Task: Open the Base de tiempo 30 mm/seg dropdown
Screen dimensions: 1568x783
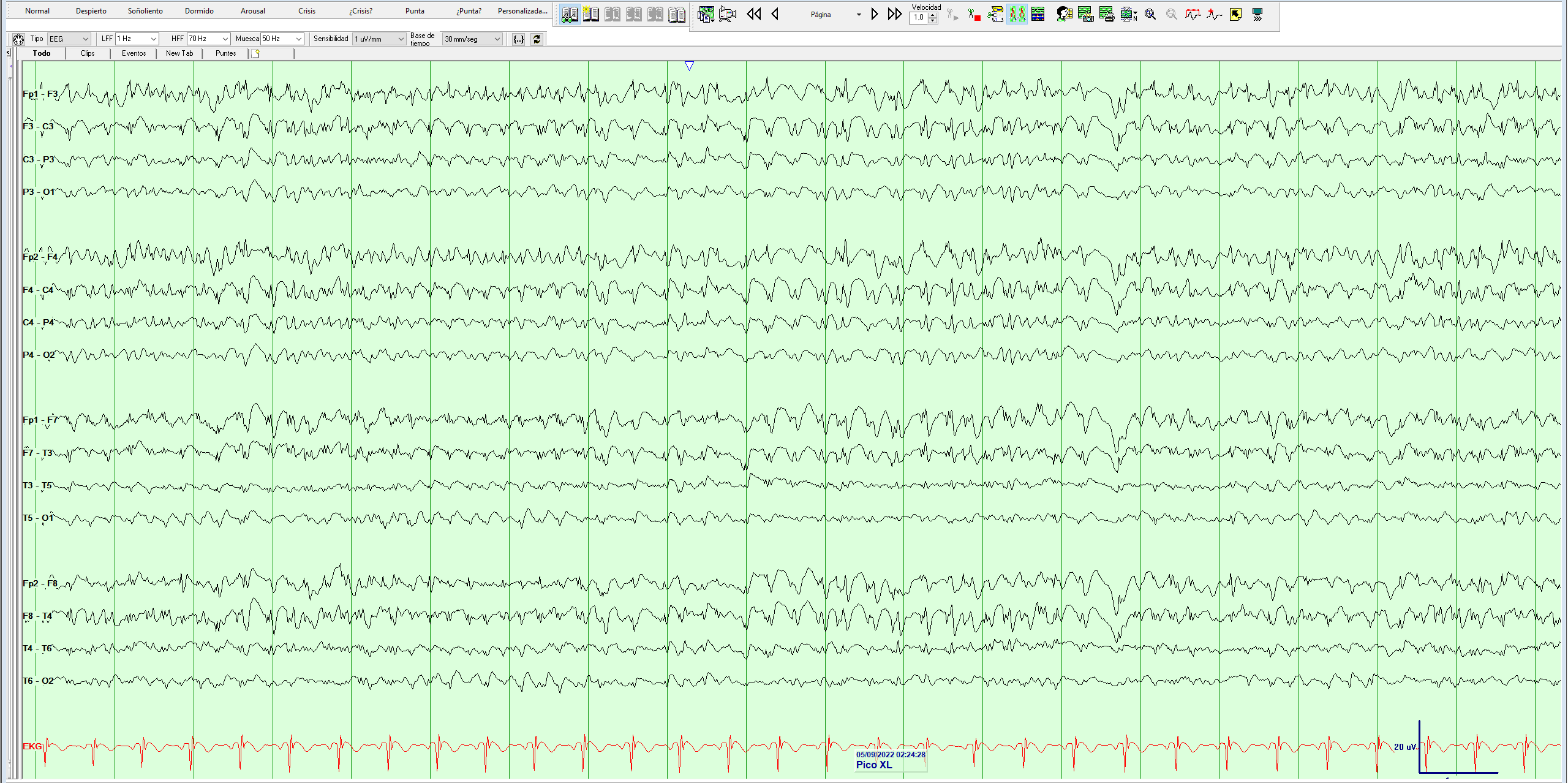Action: [x=472, y=39]
